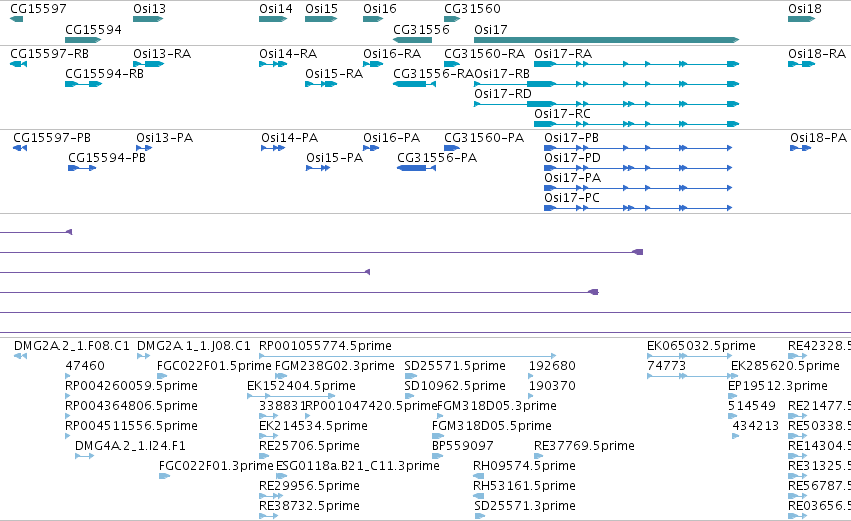Select the Osi14 gene label

(x=276, y=9)
